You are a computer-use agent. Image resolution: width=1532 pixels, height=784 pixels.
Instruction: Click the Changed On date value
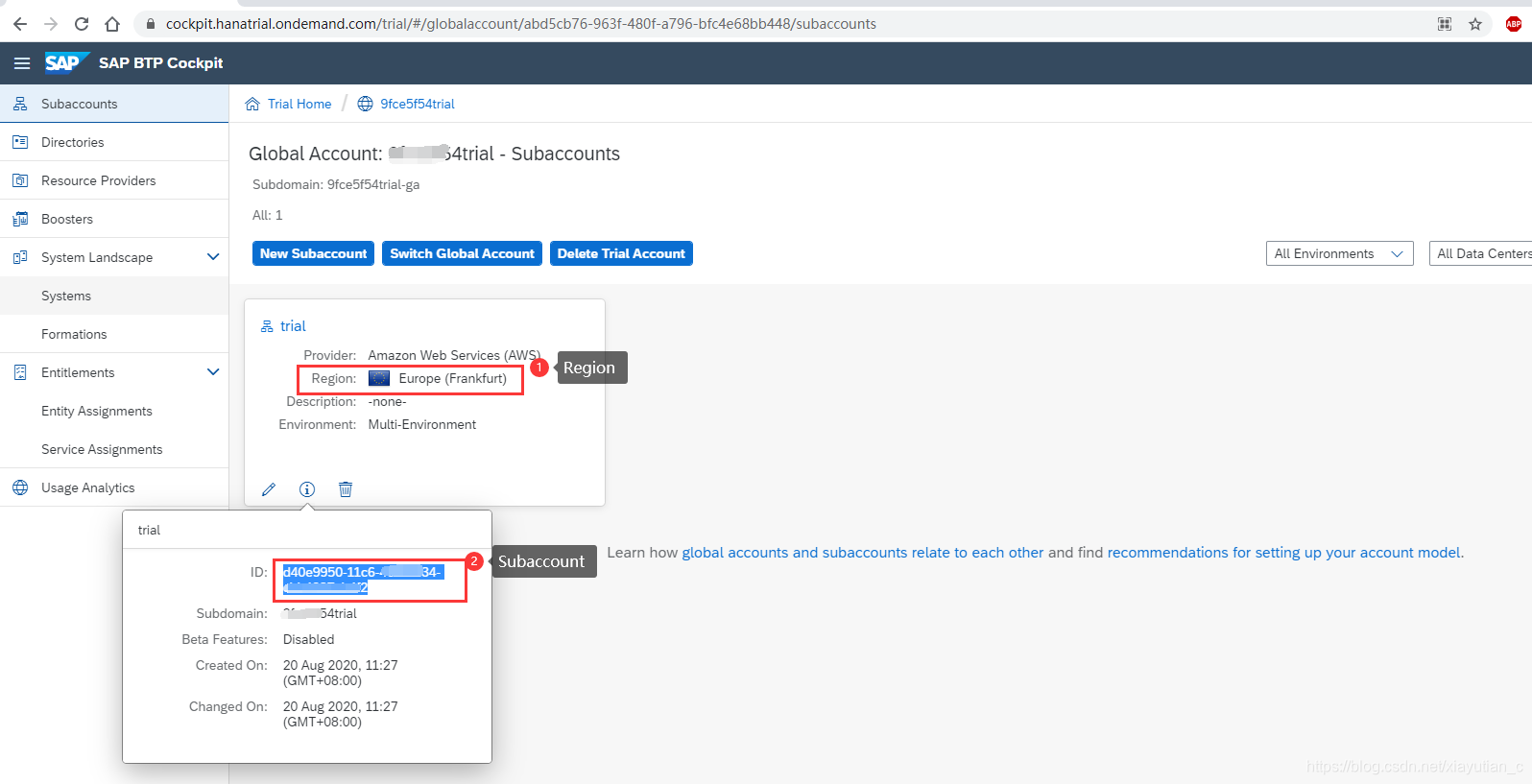click(x=340, y=714)
